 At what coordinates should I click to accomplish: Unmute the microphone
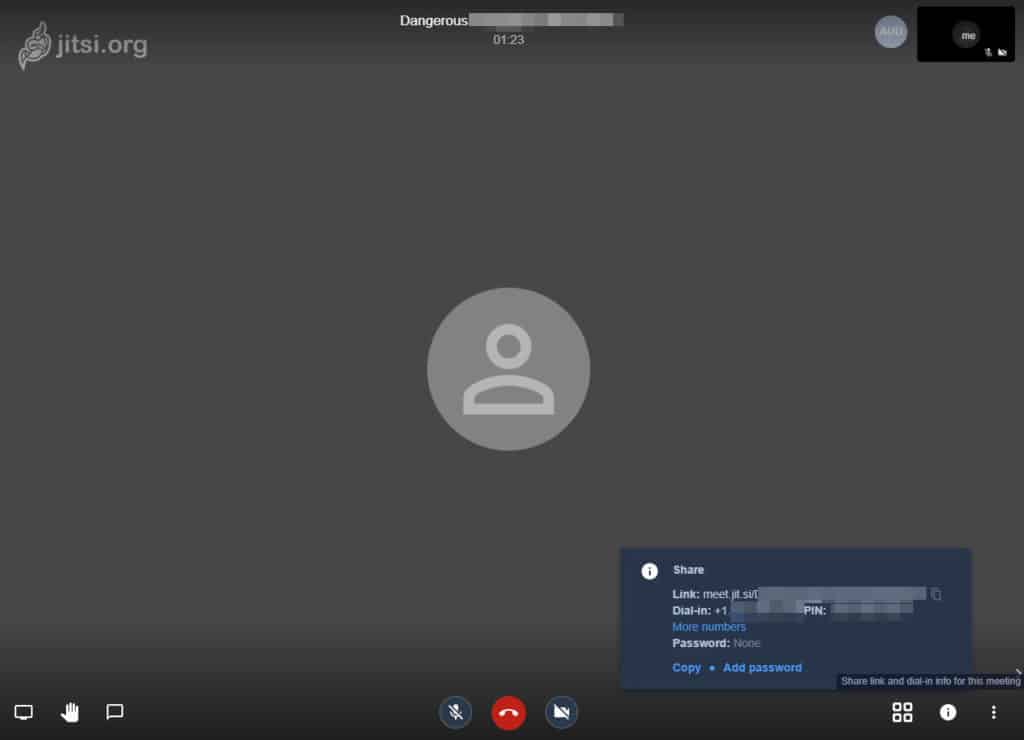click(x=456, y=712)
